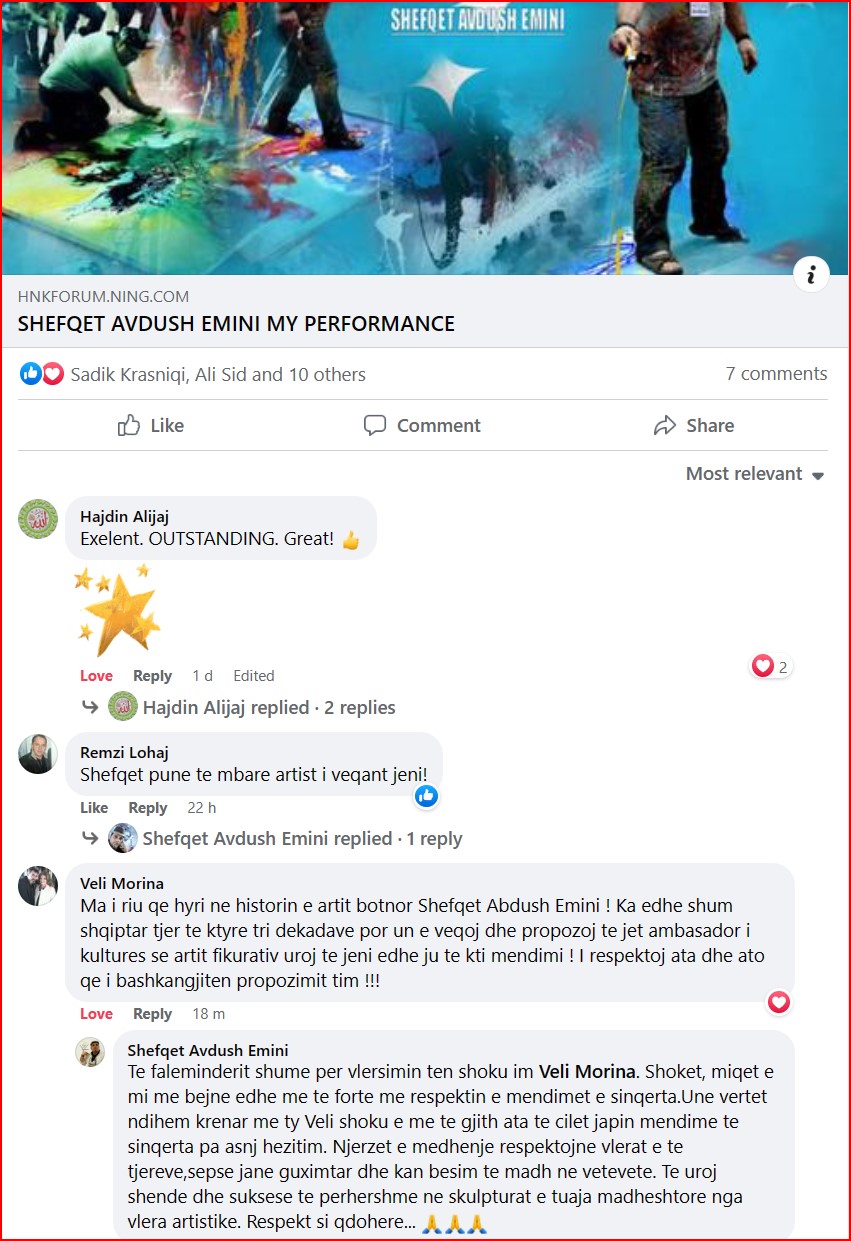Open the reaction icons beside Sadik Krasniqi

pos(42,374)
